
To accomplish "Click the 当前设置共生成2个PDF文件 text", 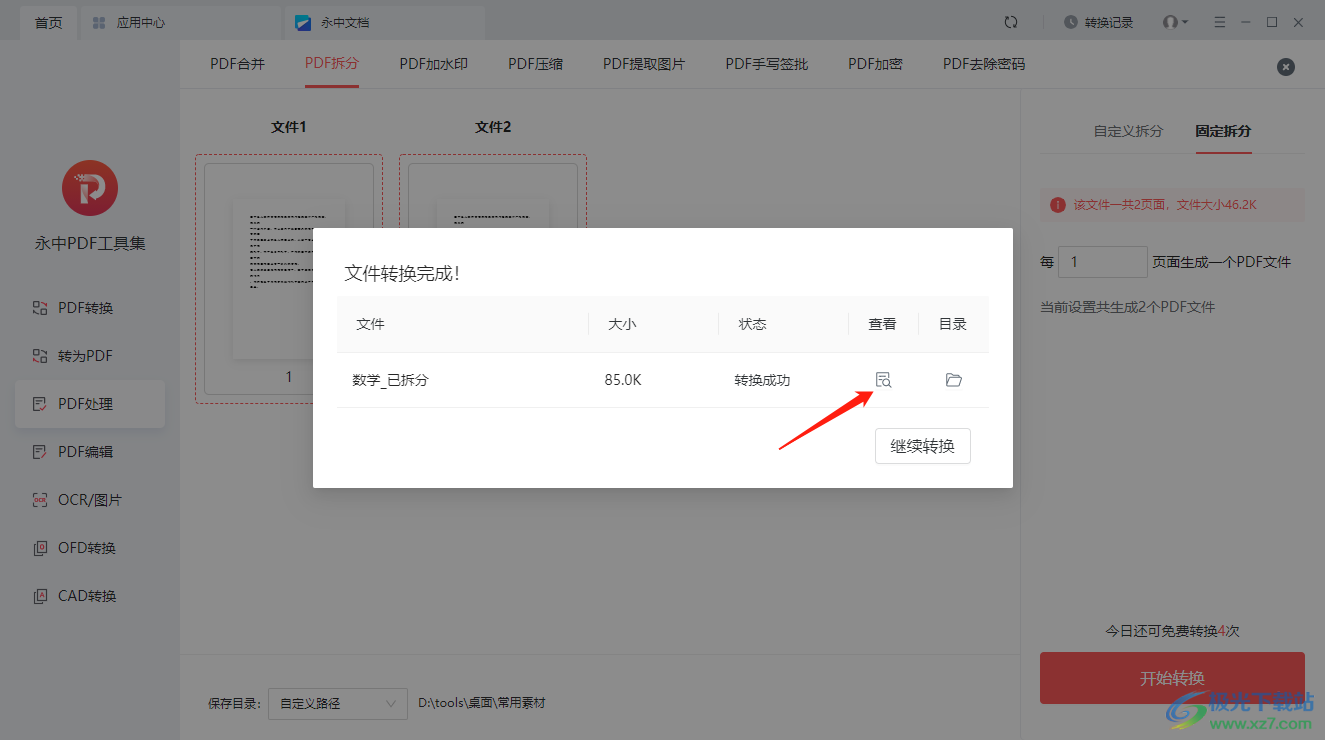I will tap(1127, 307).
